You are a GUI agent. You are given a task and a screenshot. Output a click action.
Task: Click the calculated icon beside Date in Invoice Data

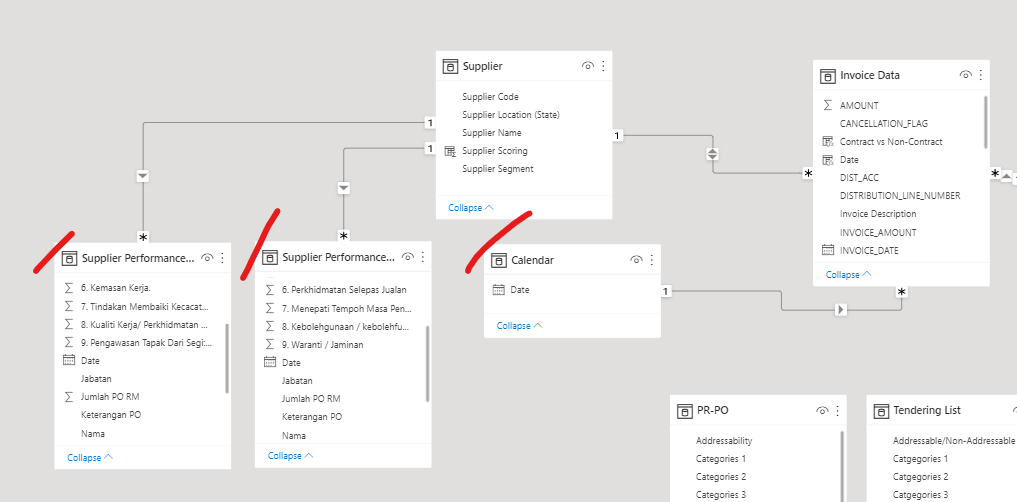point(828,160)
